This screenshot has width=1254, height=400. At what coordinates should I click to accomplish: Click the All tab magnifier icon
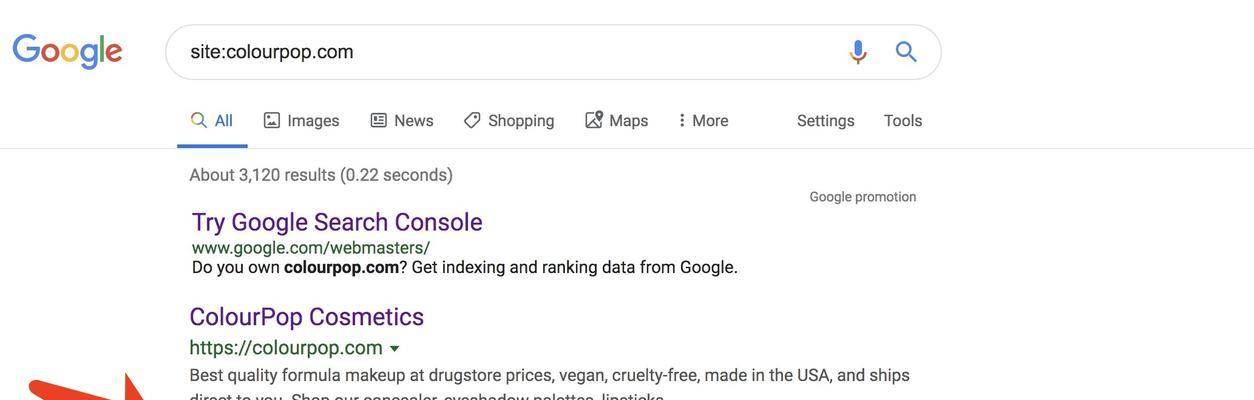(x=199, y=120)
